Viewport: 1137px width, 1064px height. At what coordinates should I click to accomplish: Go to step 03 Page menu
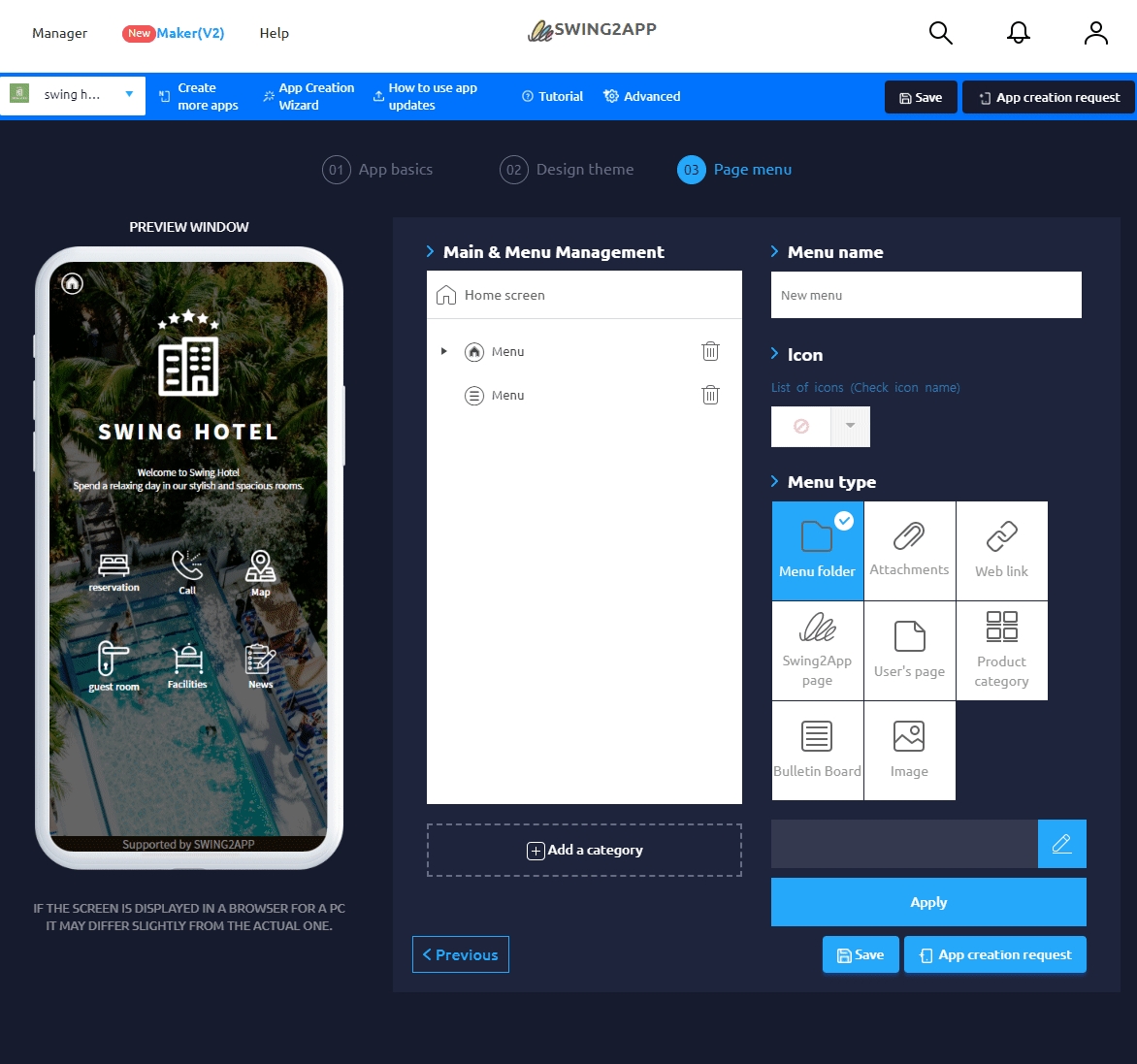[733, 170]
